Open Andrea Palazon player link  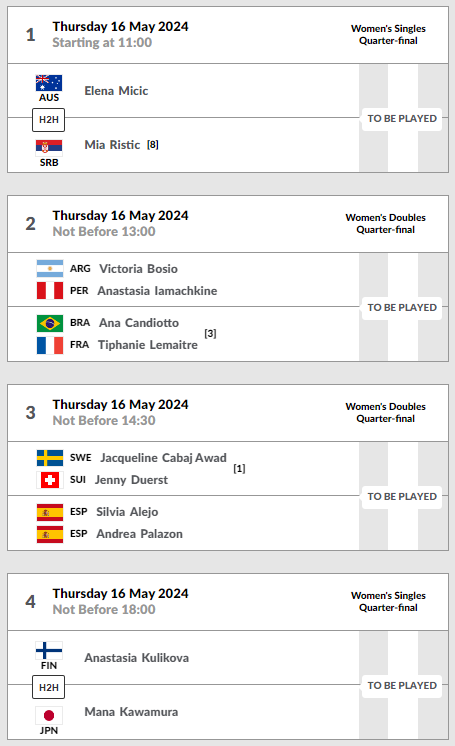(x=139, y=534)
